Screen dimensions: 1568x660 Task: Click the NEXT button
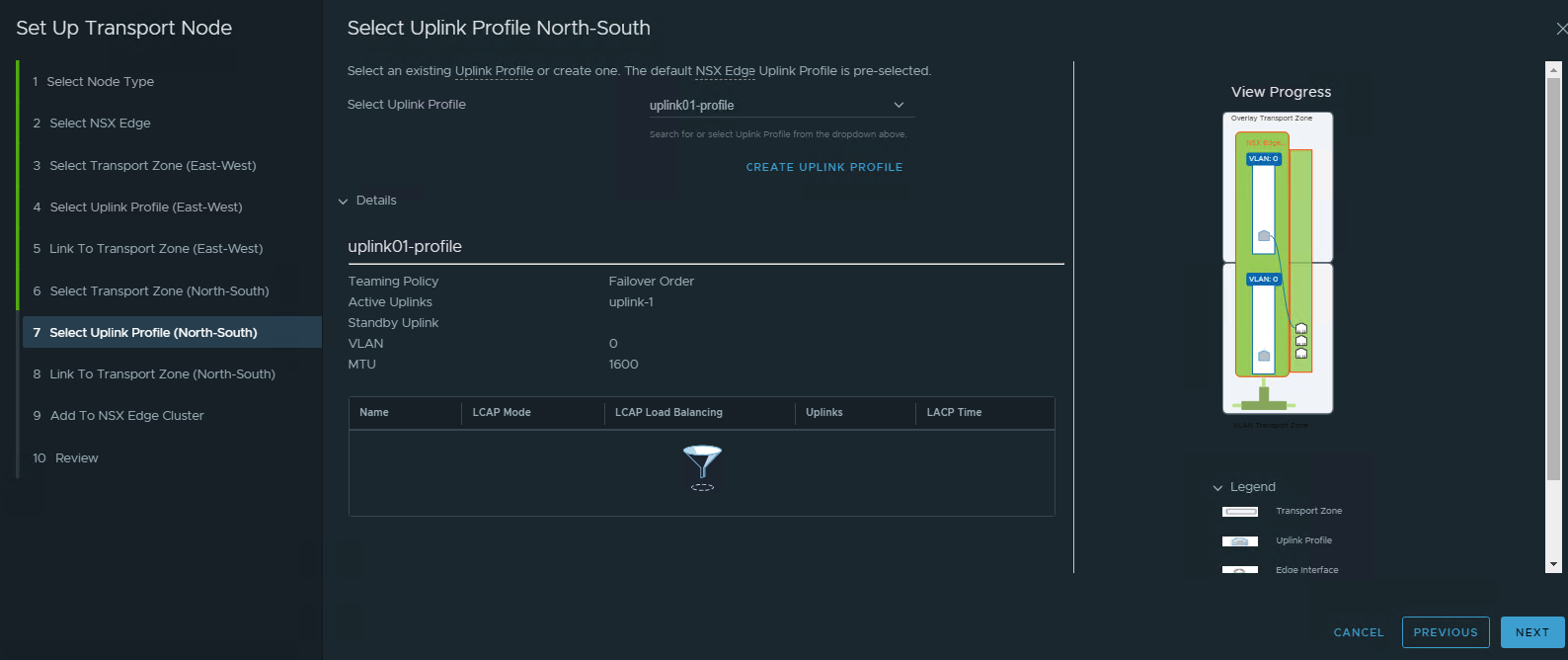click(x=1531, y=632)
